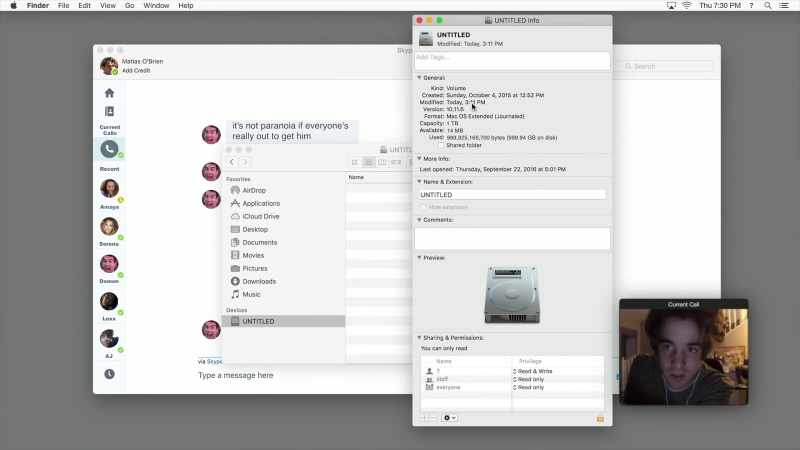This screenshot has width=800, height=450.
Task: Change staff Read only privilege dropdown
Action: [x=529, y=380]
